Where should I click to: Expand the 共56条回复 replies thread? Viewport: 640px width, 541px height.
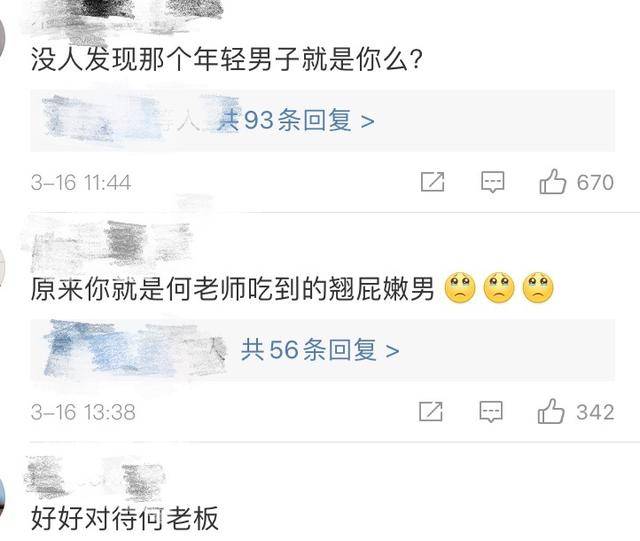322,350
